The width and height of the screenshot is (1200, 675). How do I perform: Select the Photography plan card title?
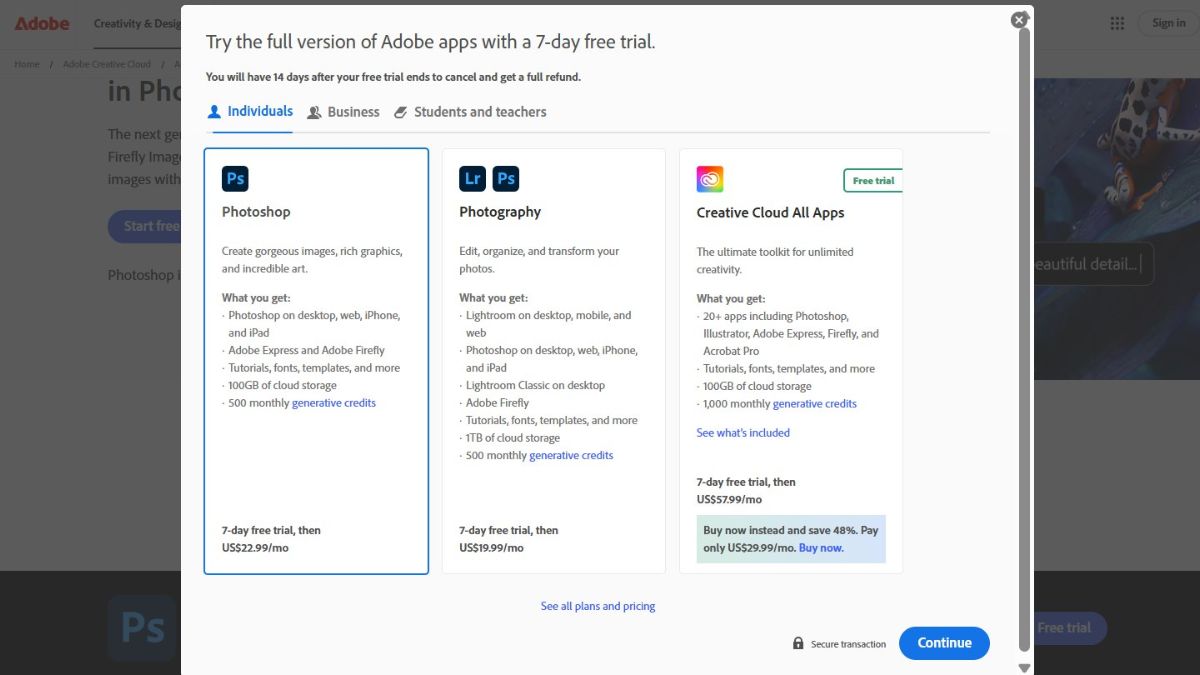point(500,212)
